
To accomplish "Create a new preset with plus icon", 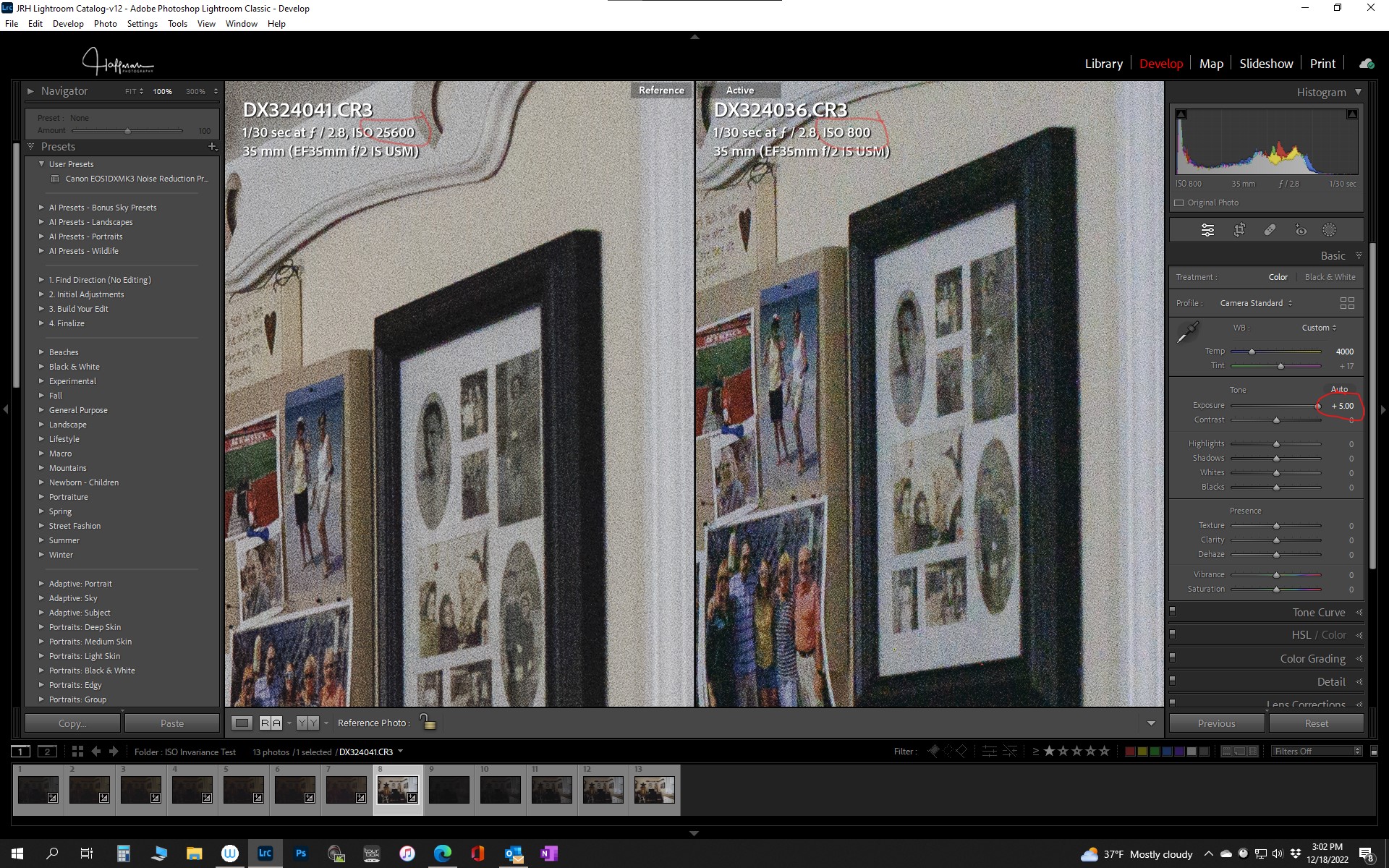I will tap(212, 147).
